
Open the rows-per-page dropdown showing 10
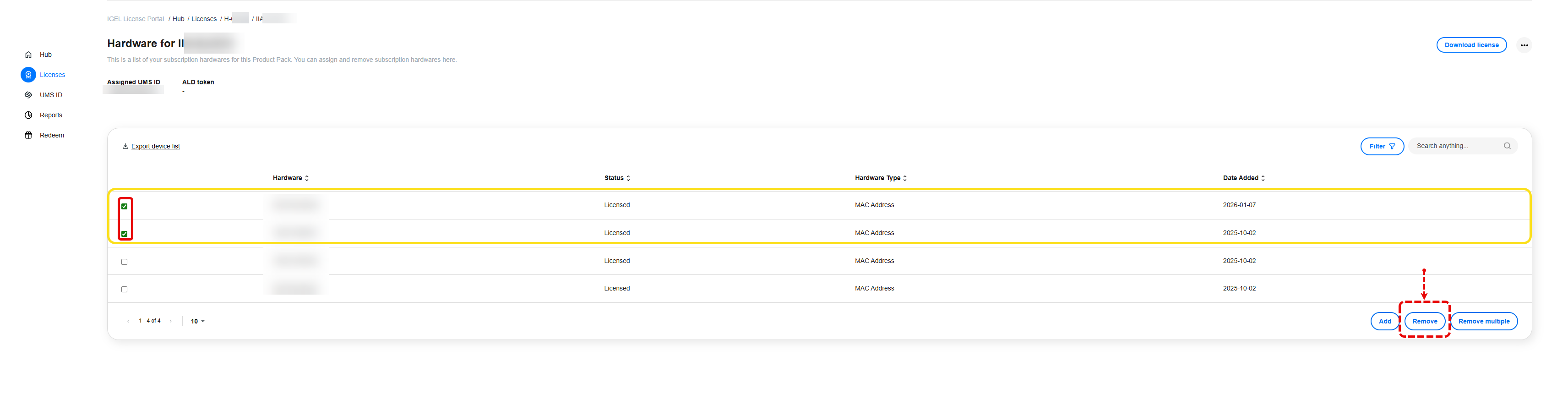tap(197, 322)
